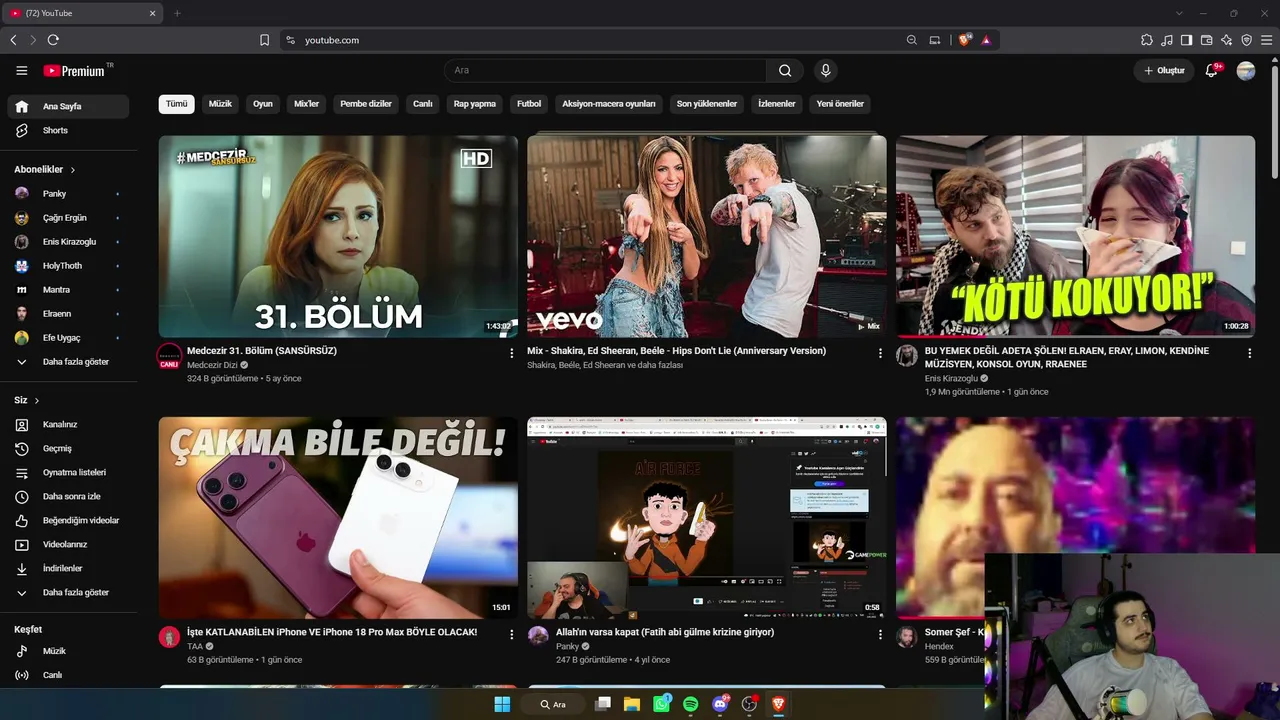Open File Explorer from taskbar

(x=632, y=704)
